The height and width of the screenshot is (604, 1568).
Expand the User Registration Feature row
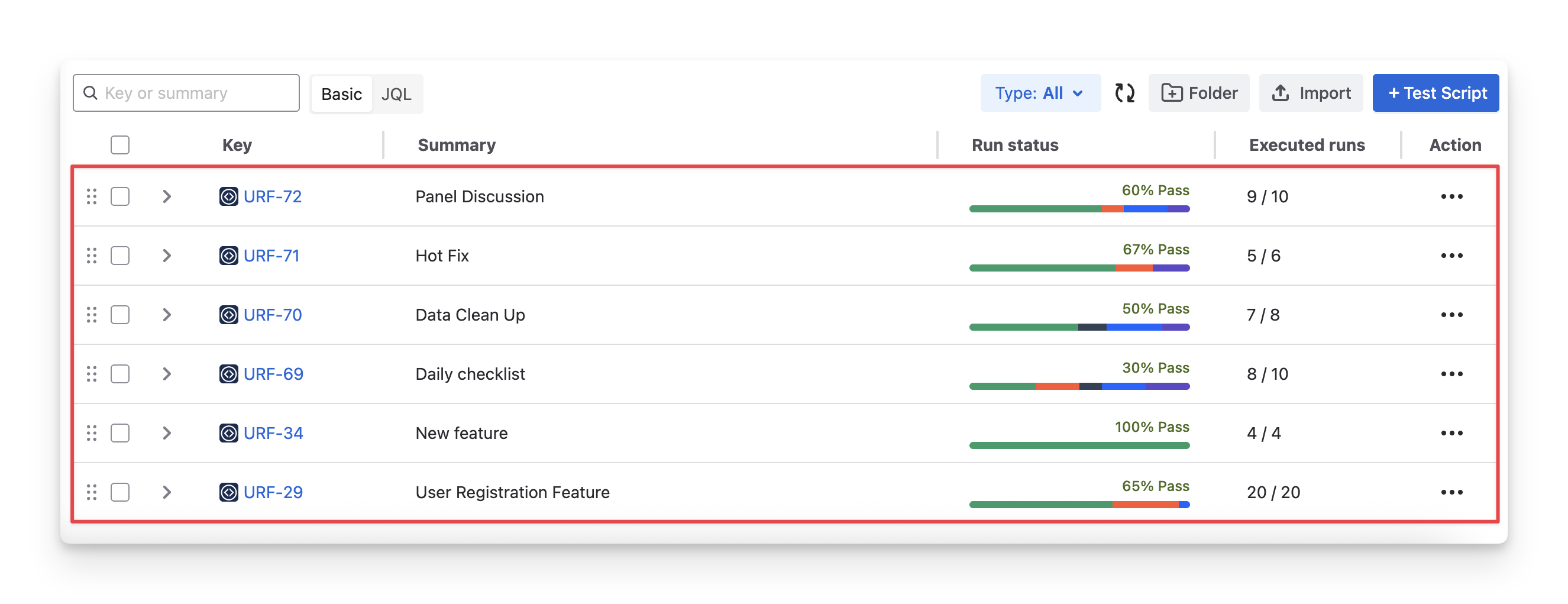(167, 492)
